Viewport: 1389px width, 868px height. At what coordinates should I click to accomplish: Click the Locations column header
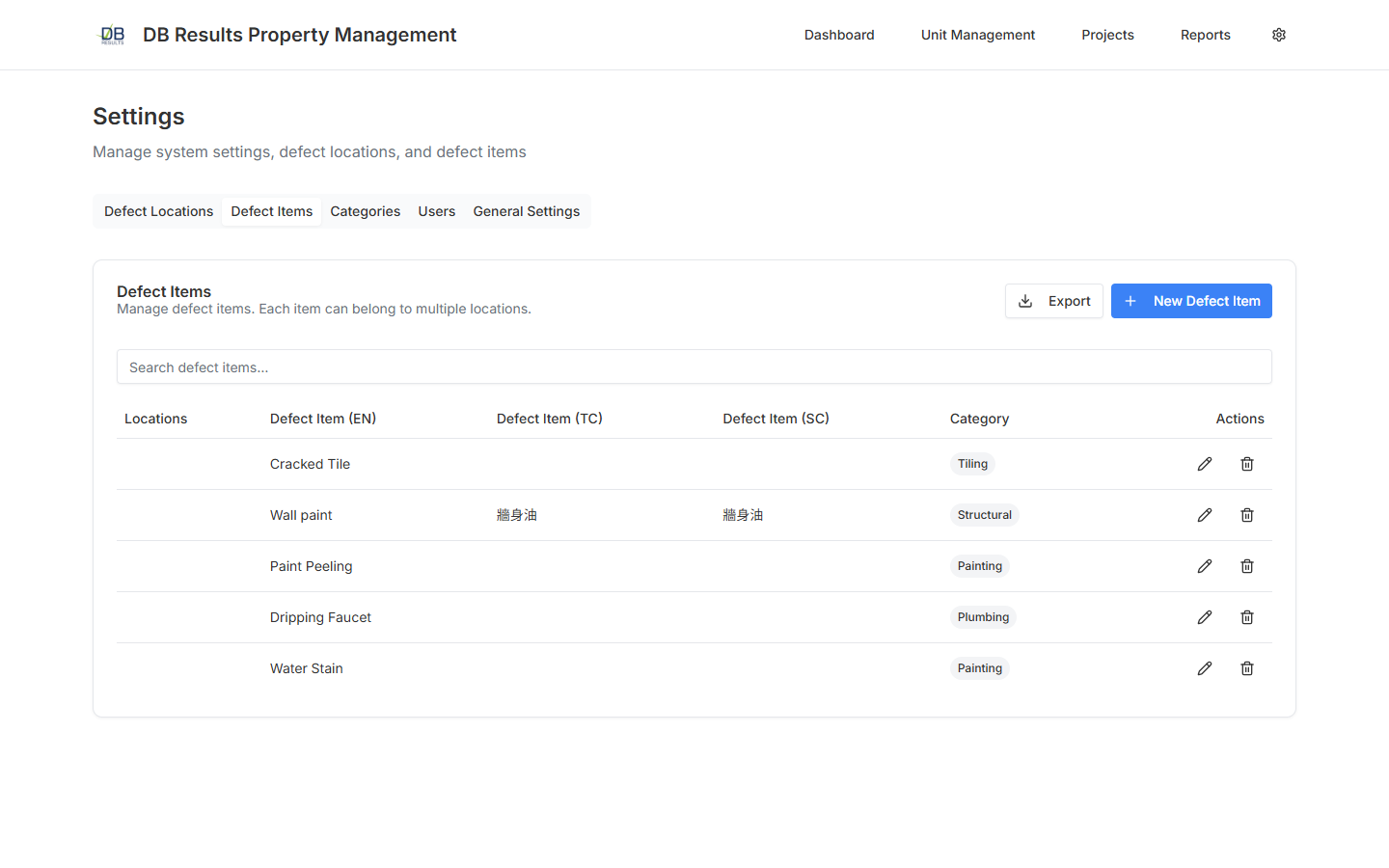pos(156,419)
